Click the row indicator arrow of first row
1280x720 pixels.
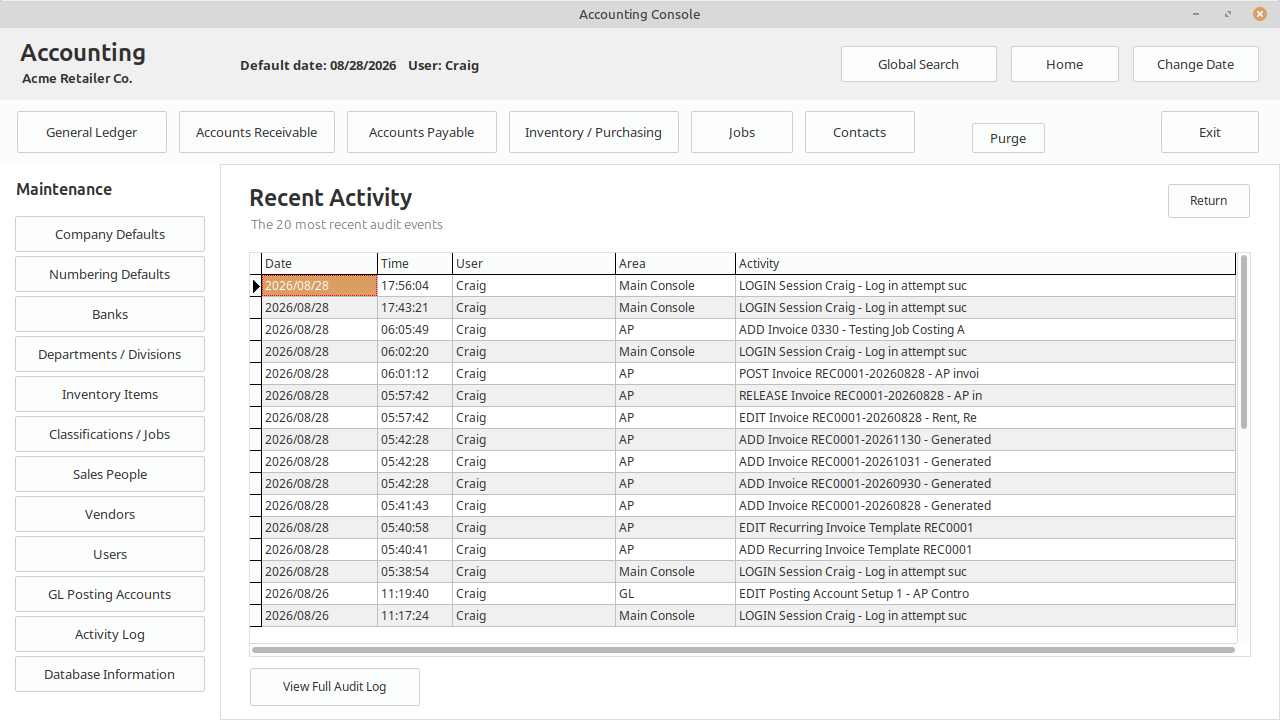coord(256,286)
